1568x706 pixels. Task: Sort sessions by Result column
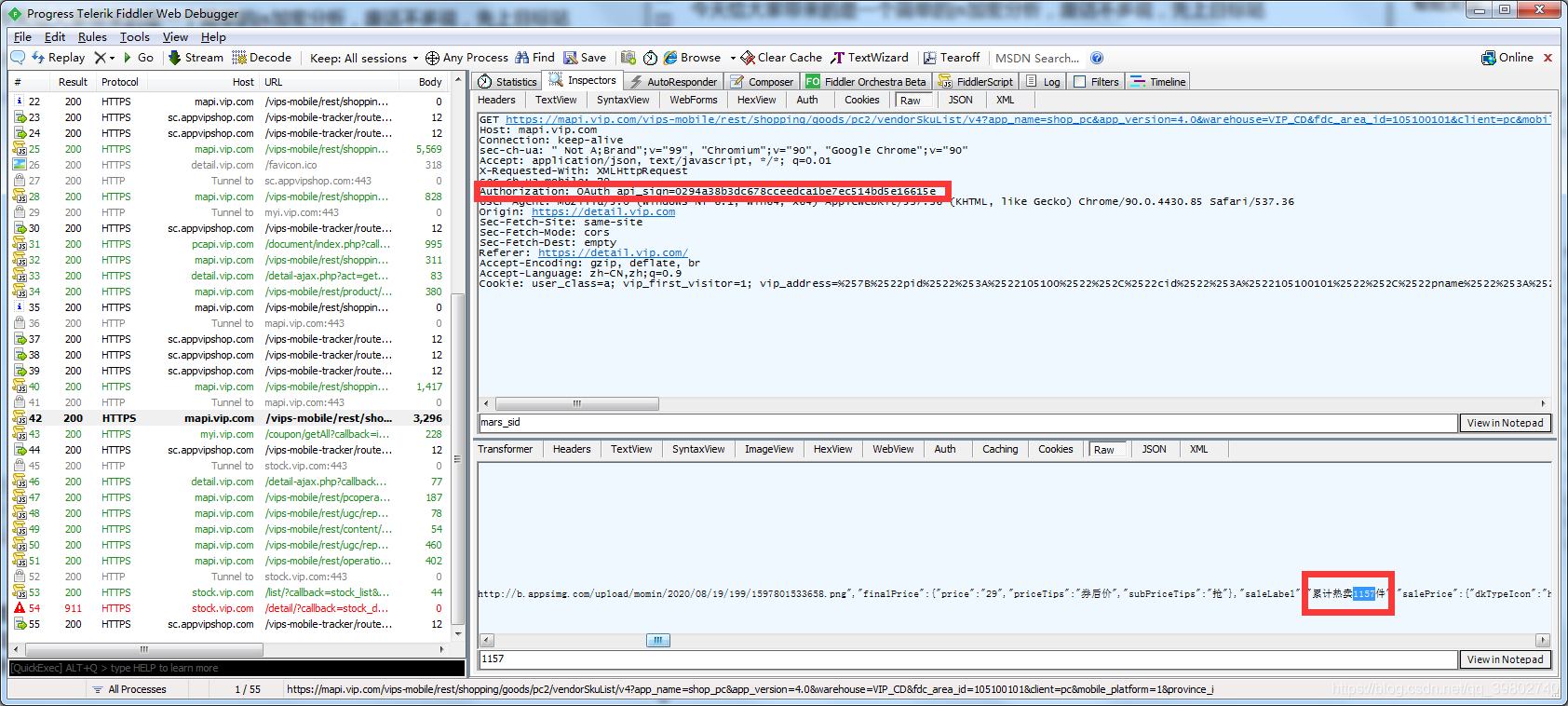coord(73,82)
